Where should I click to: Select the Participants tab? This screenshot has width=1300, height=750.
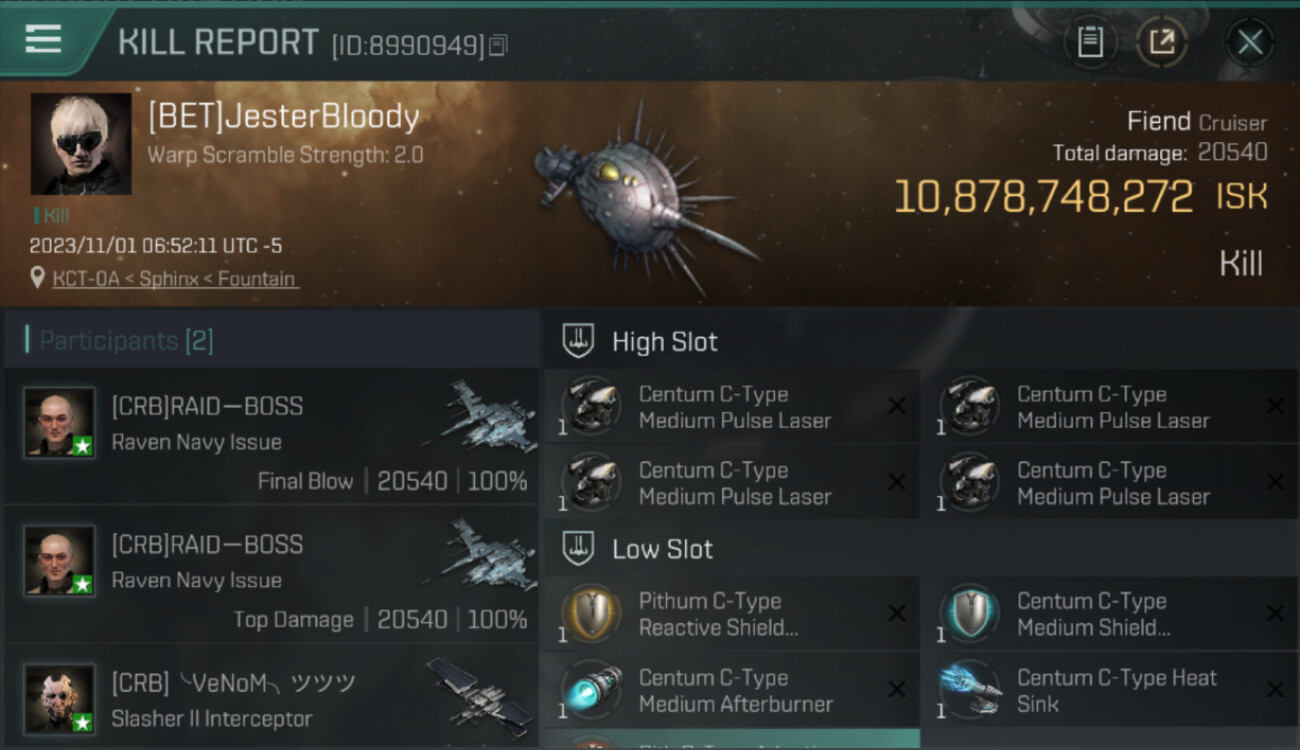tap(126, 341)
